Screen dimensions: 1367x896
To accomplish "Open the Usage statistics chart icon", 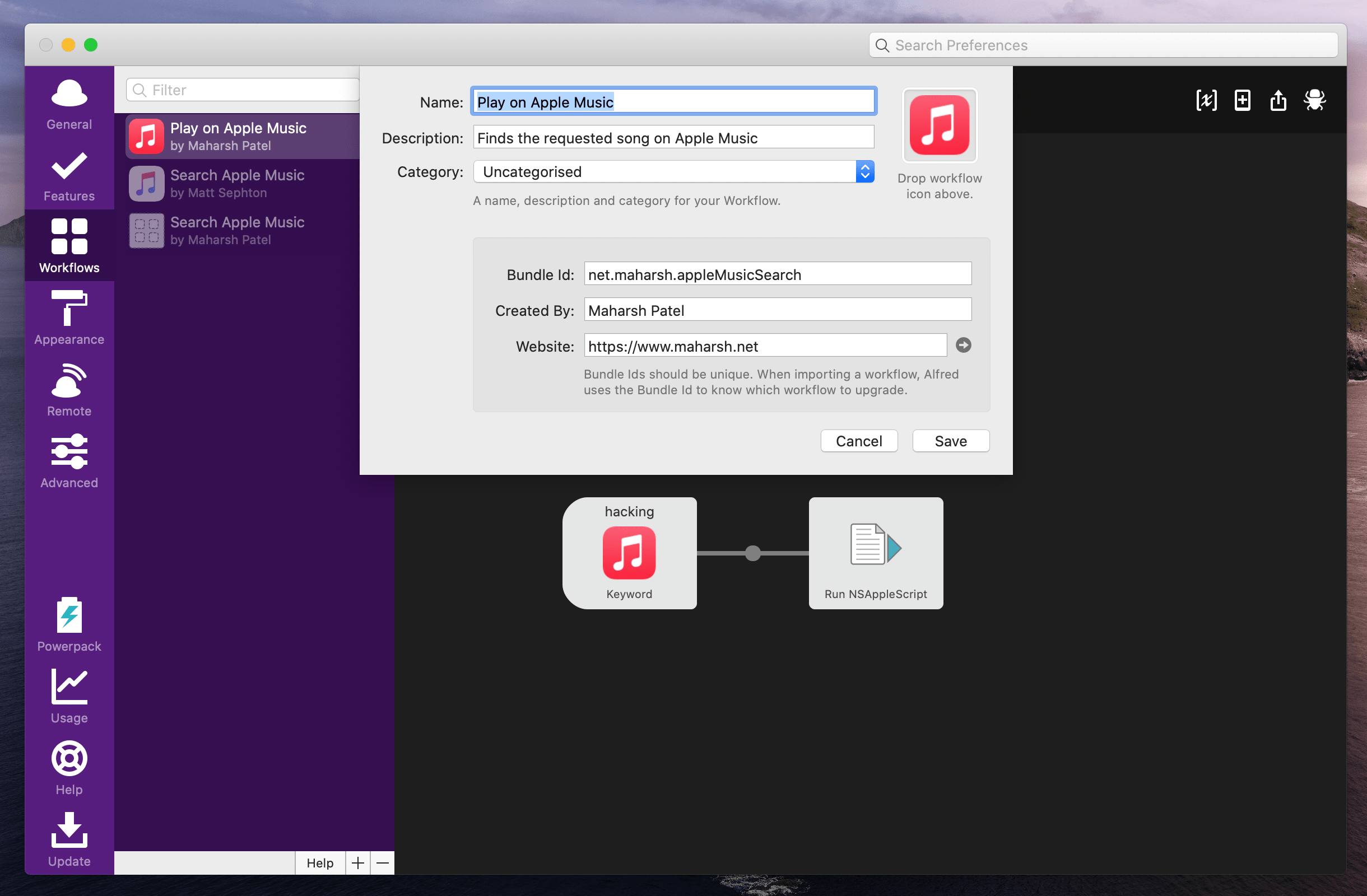I will click(x=69, y=686).
